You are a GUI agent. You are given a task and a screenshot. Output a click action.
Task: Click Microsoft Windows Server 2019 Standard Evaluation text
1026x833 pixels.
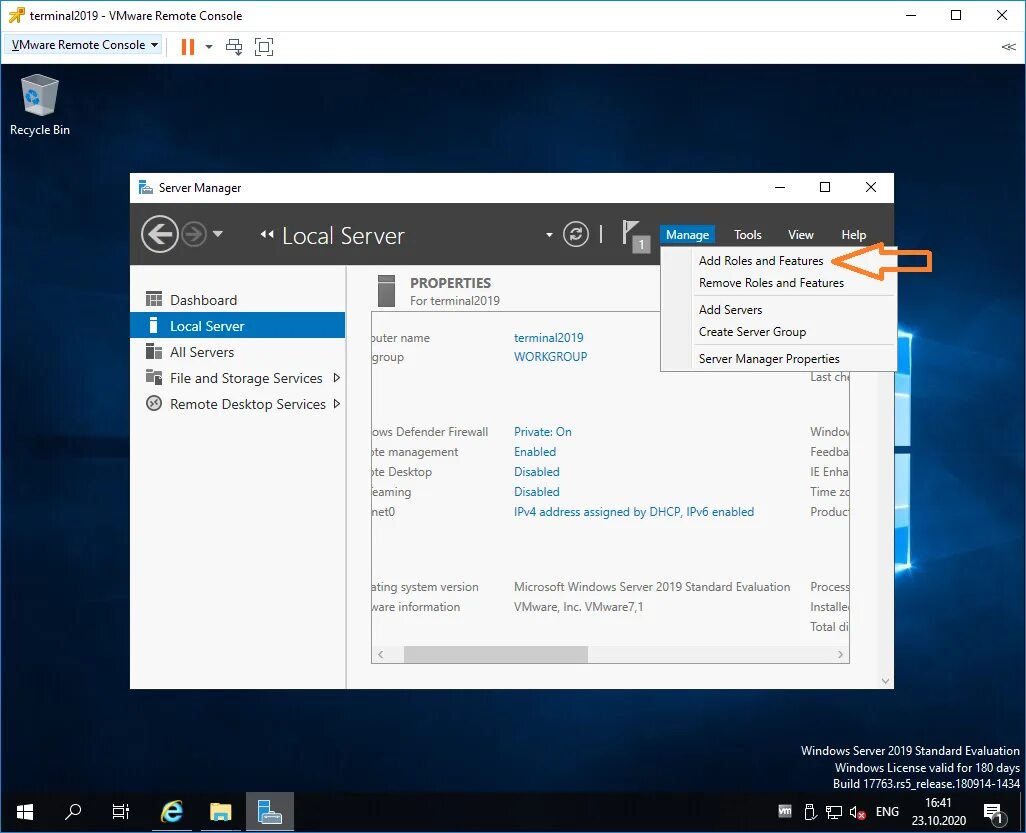pyautogui.click(x=652, y=586)
